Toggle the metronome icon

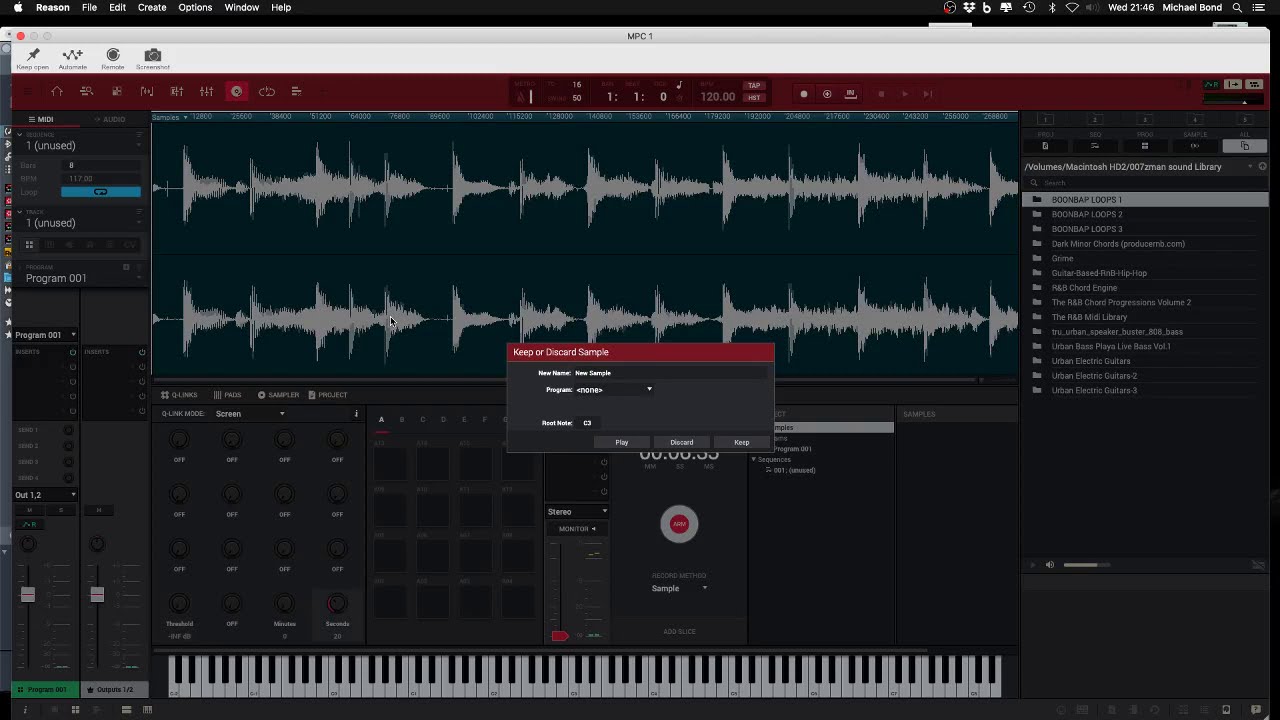coord(520,97)
